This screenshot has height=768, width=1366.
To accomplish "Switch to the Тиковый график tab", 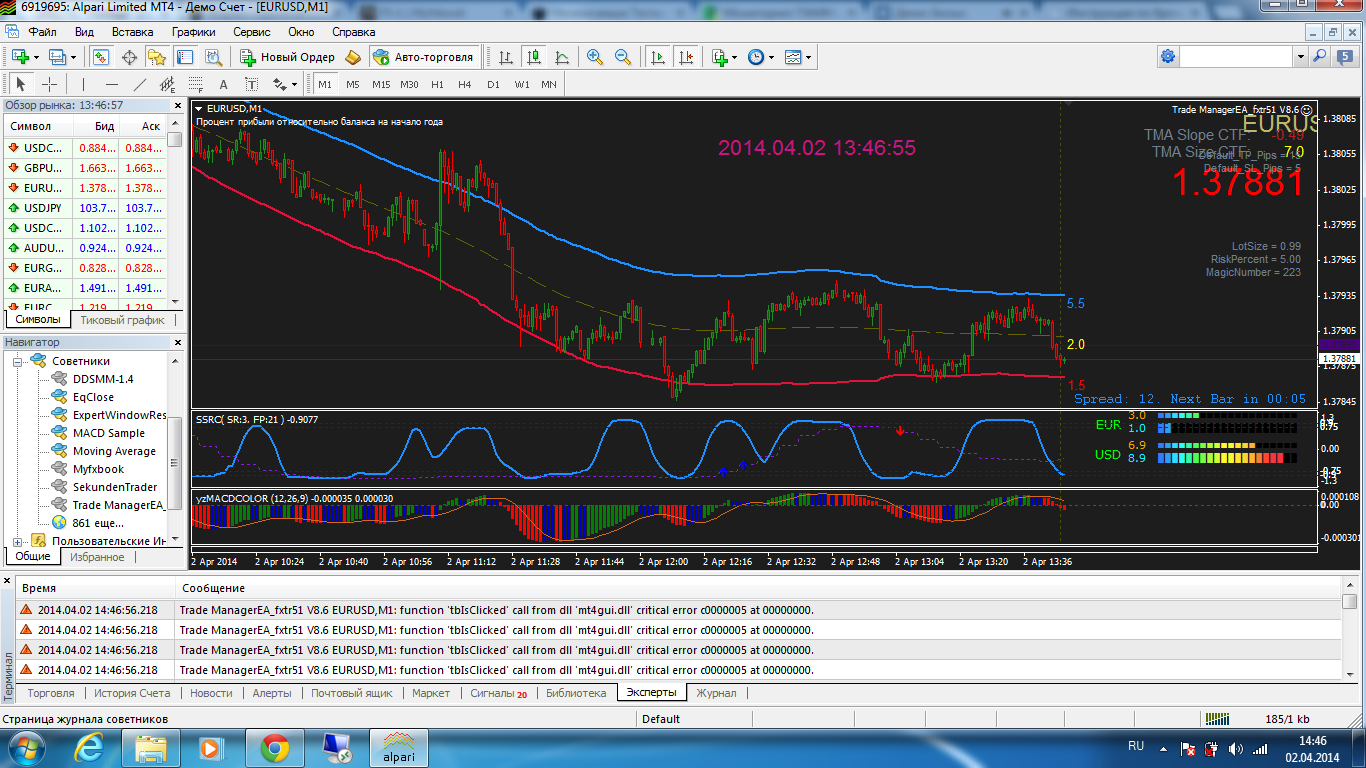I will tap(121, 320).
